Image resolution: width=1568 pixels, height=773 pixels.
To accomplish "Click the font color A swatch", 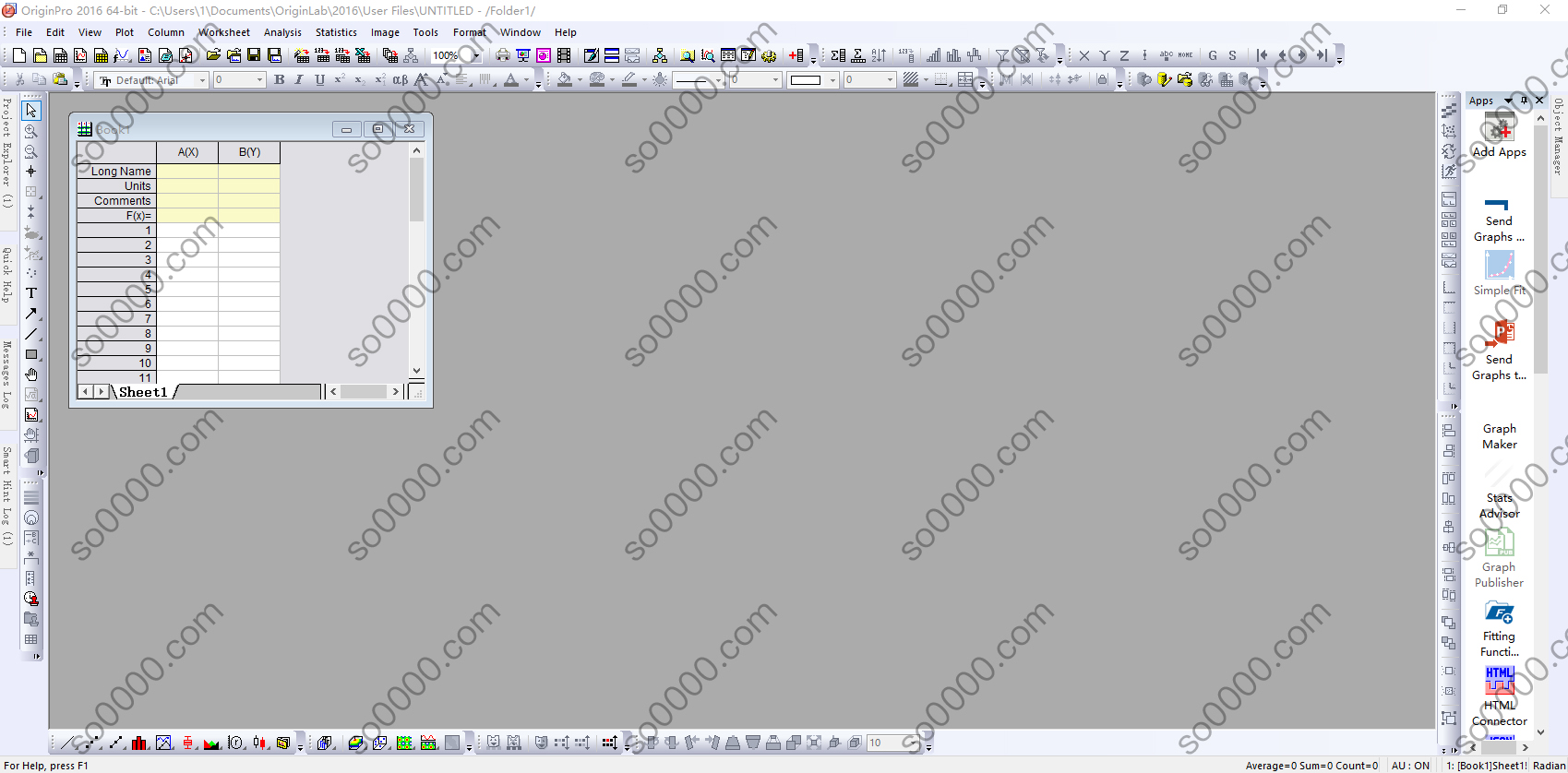I will (511, 80).
